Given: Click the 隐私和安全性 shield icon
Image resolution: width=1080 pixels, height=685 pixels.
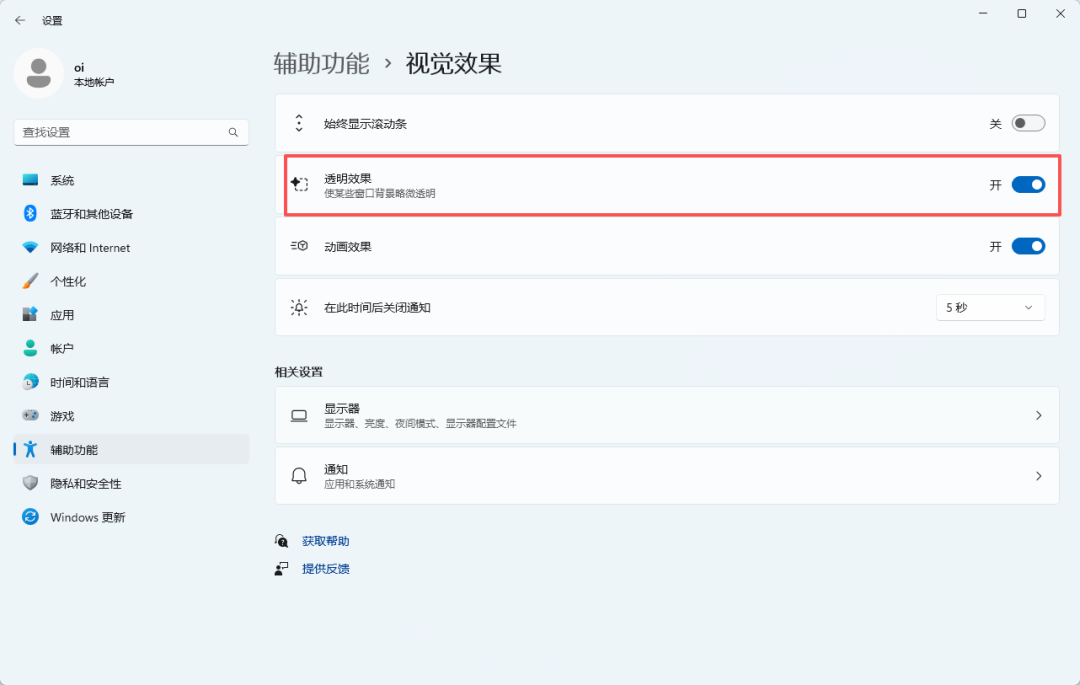Looking at the screenshot, I should pos(30,483).
